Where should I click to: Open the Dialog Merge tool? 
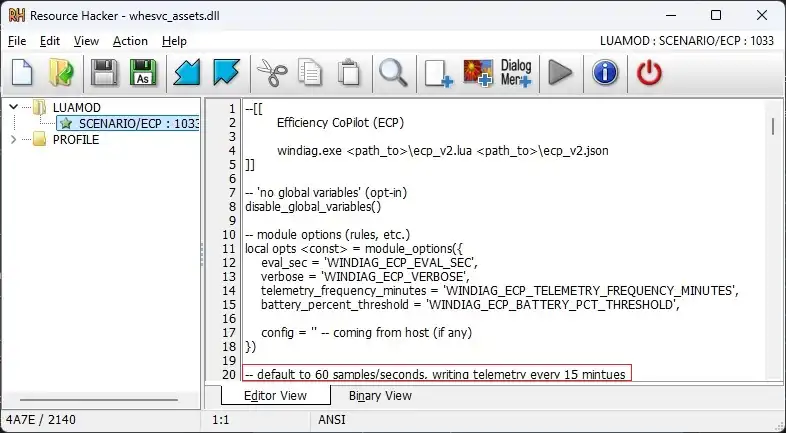click(x=516, y=73)
